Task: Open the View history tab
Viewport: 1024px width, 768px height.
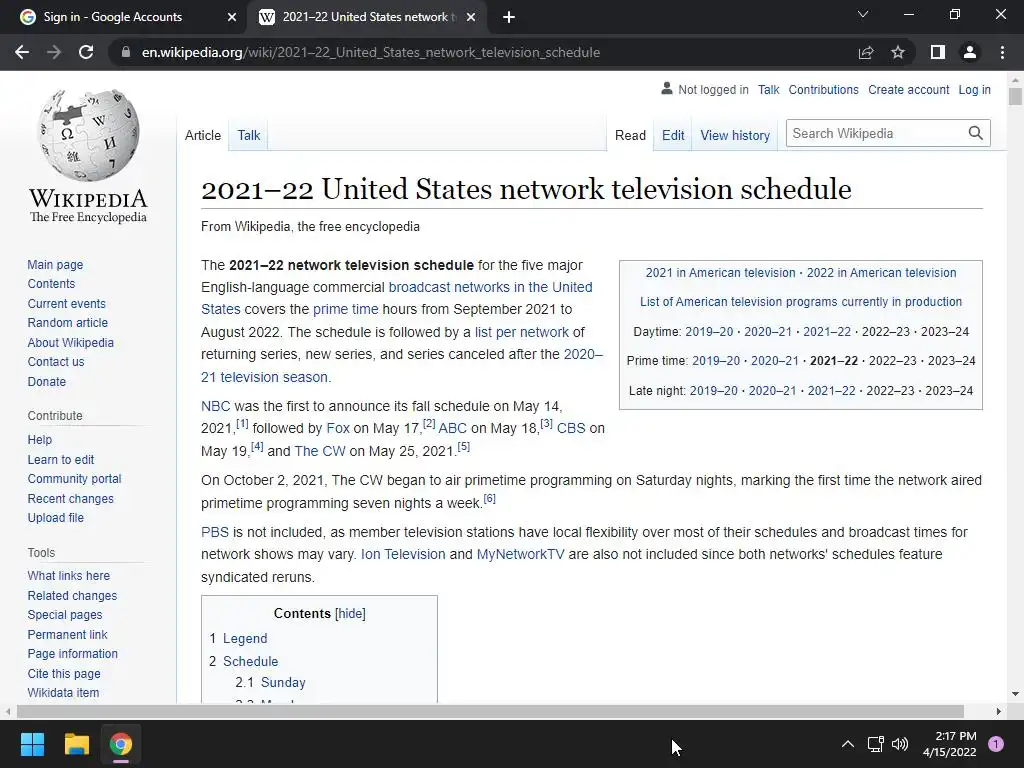Action: pos(735,135)
